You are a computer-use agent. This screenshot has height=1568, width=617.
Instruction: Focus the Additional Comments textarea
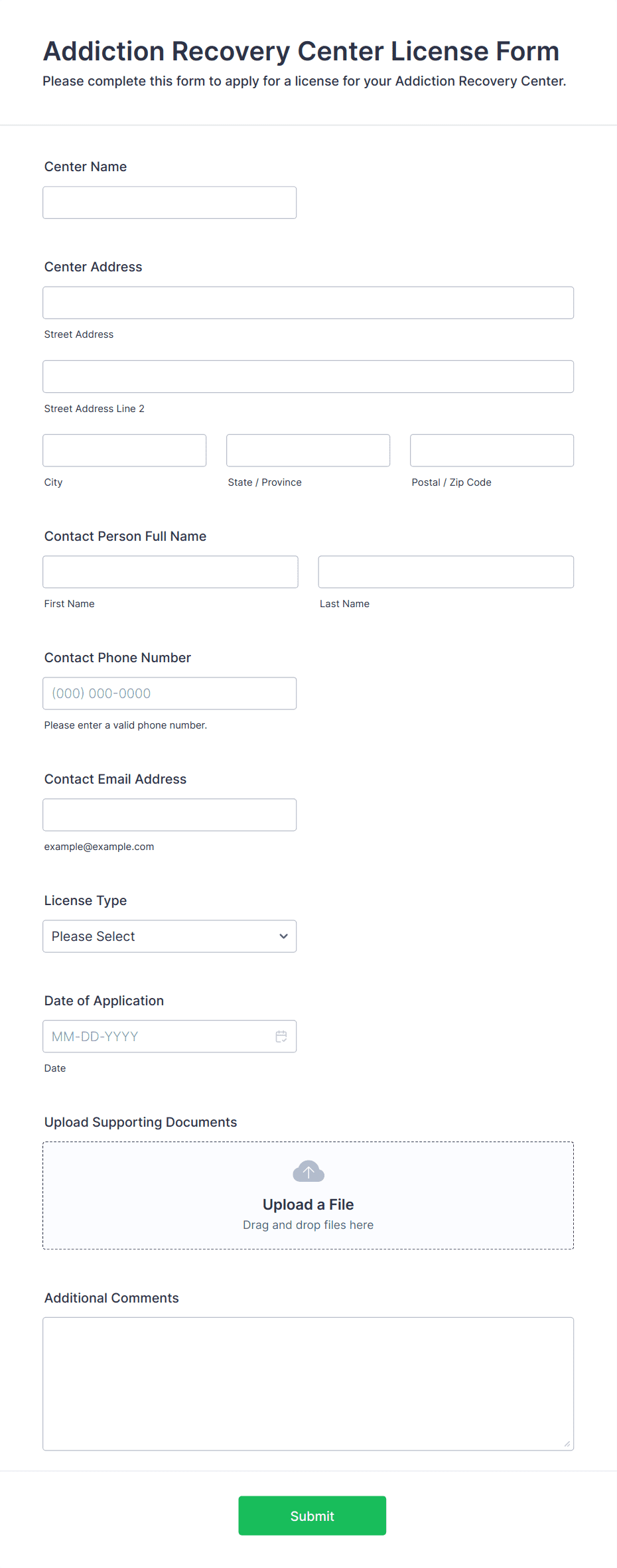pos(308,1384)
